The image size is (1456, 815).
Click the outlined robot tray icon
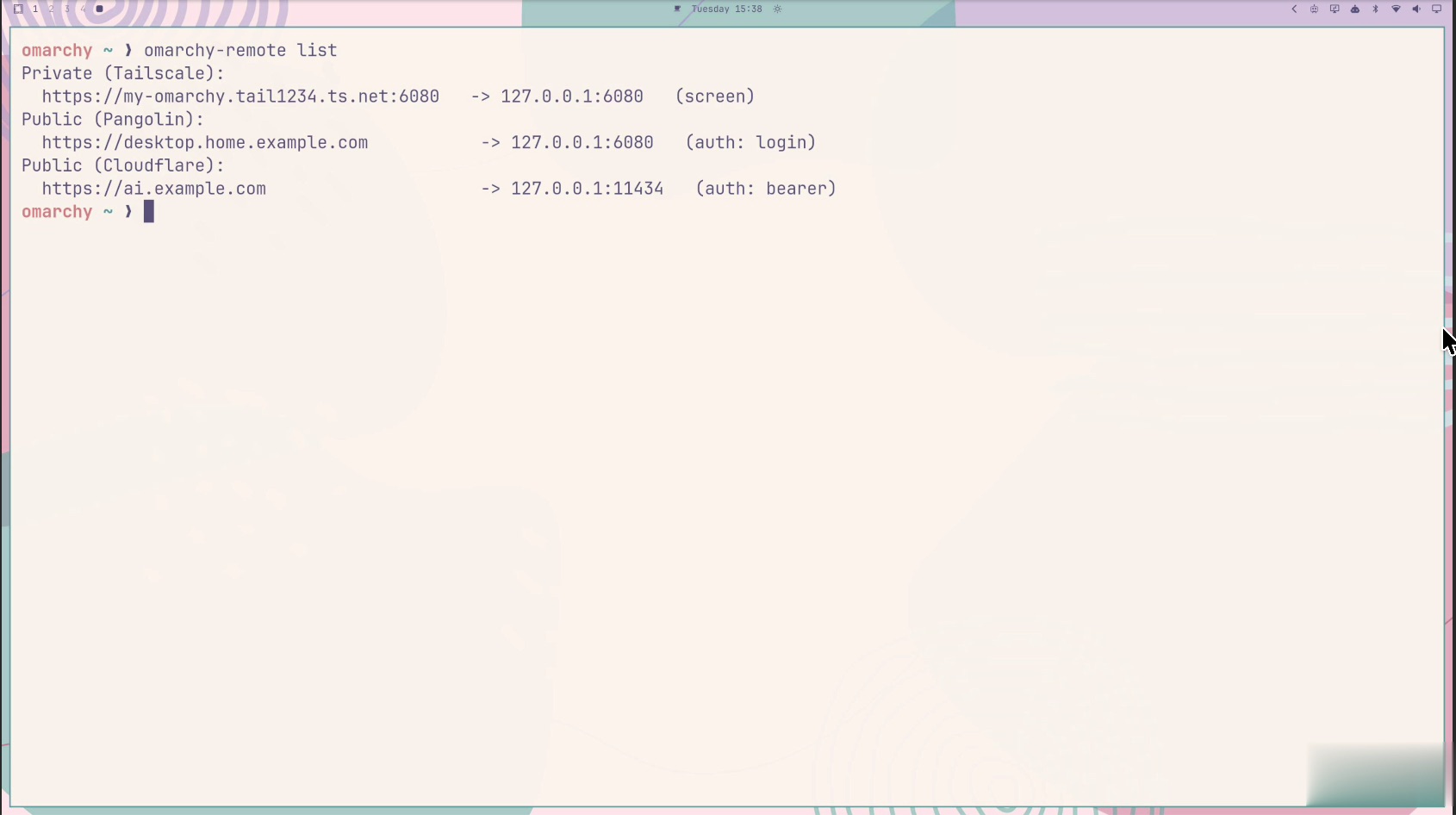[1314, 9]
